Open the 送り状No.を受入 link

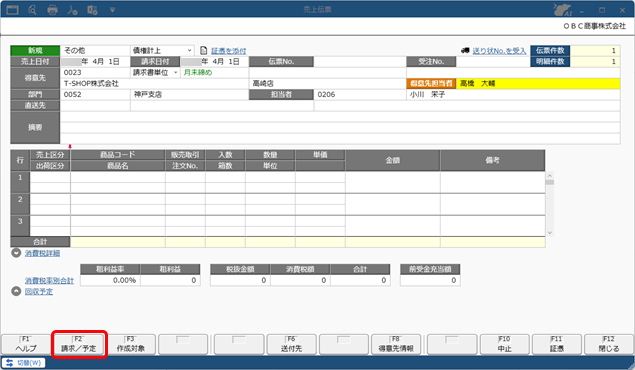(499, 51)
